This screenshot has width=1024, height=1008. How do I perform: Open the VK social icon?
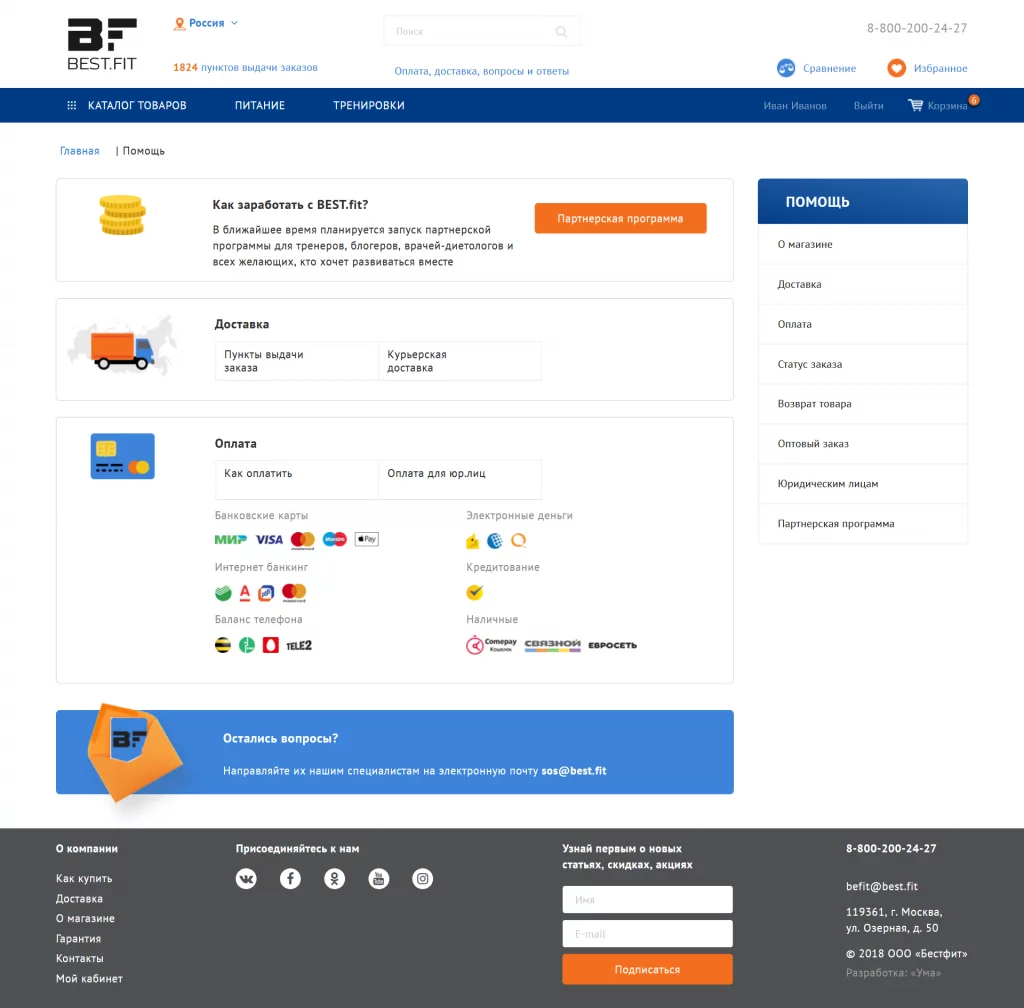(x=246, y=879)
